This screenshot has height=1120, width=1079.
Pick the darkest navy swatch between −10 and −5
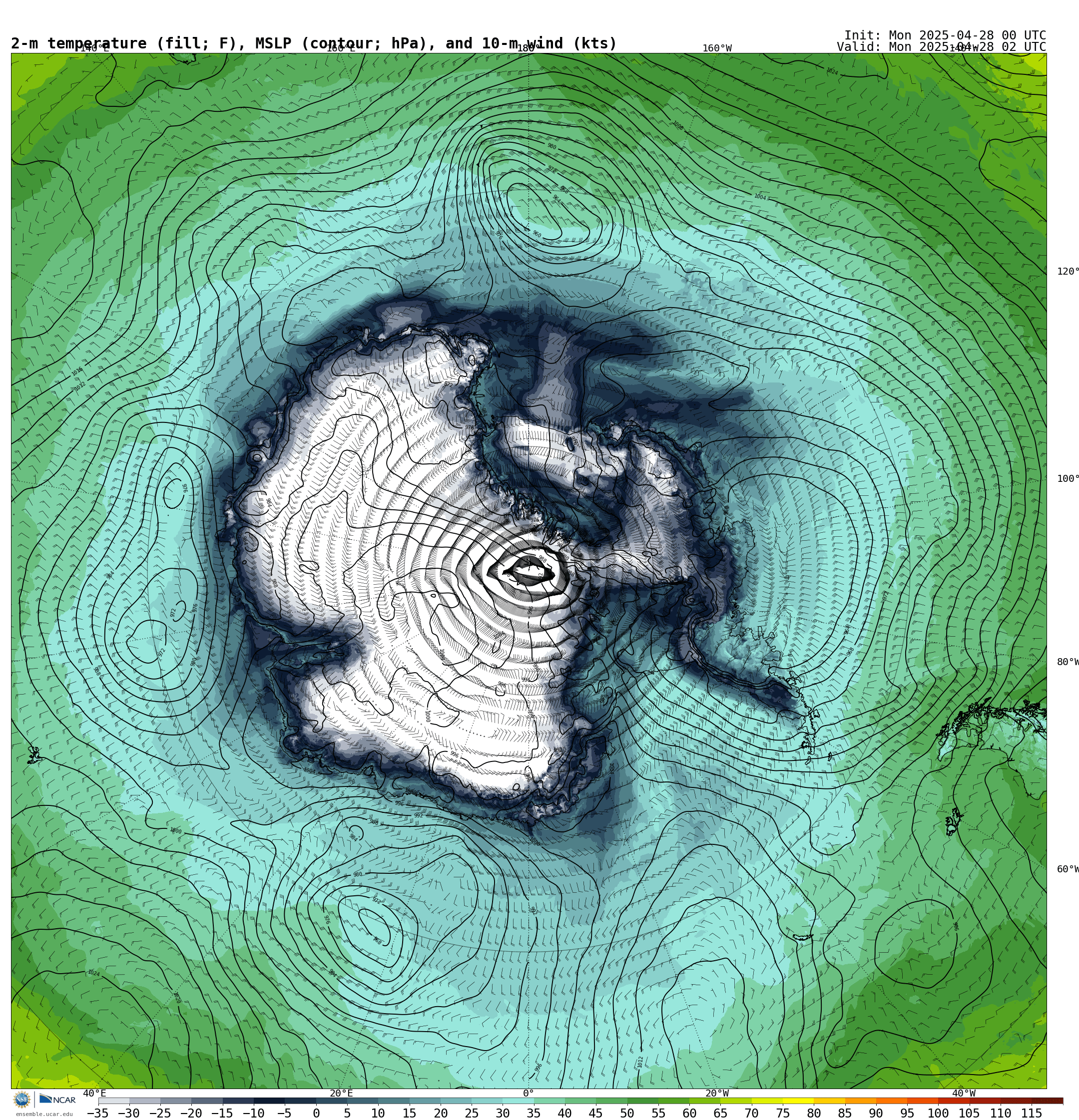269,1101
